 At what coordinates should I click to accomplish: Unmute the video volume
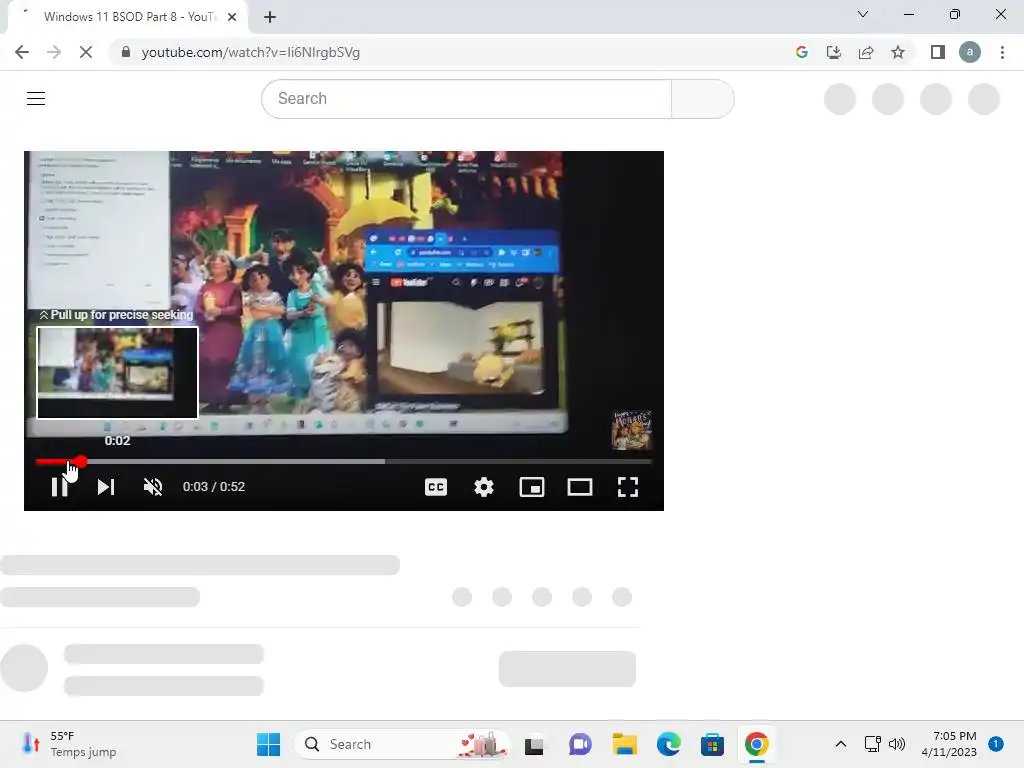point(153,487)
